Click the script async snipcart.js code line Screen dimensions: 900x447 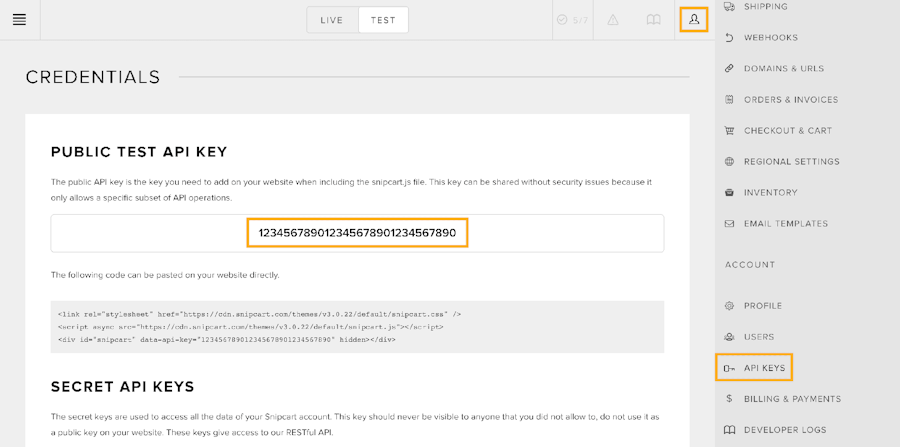(250, 327)
